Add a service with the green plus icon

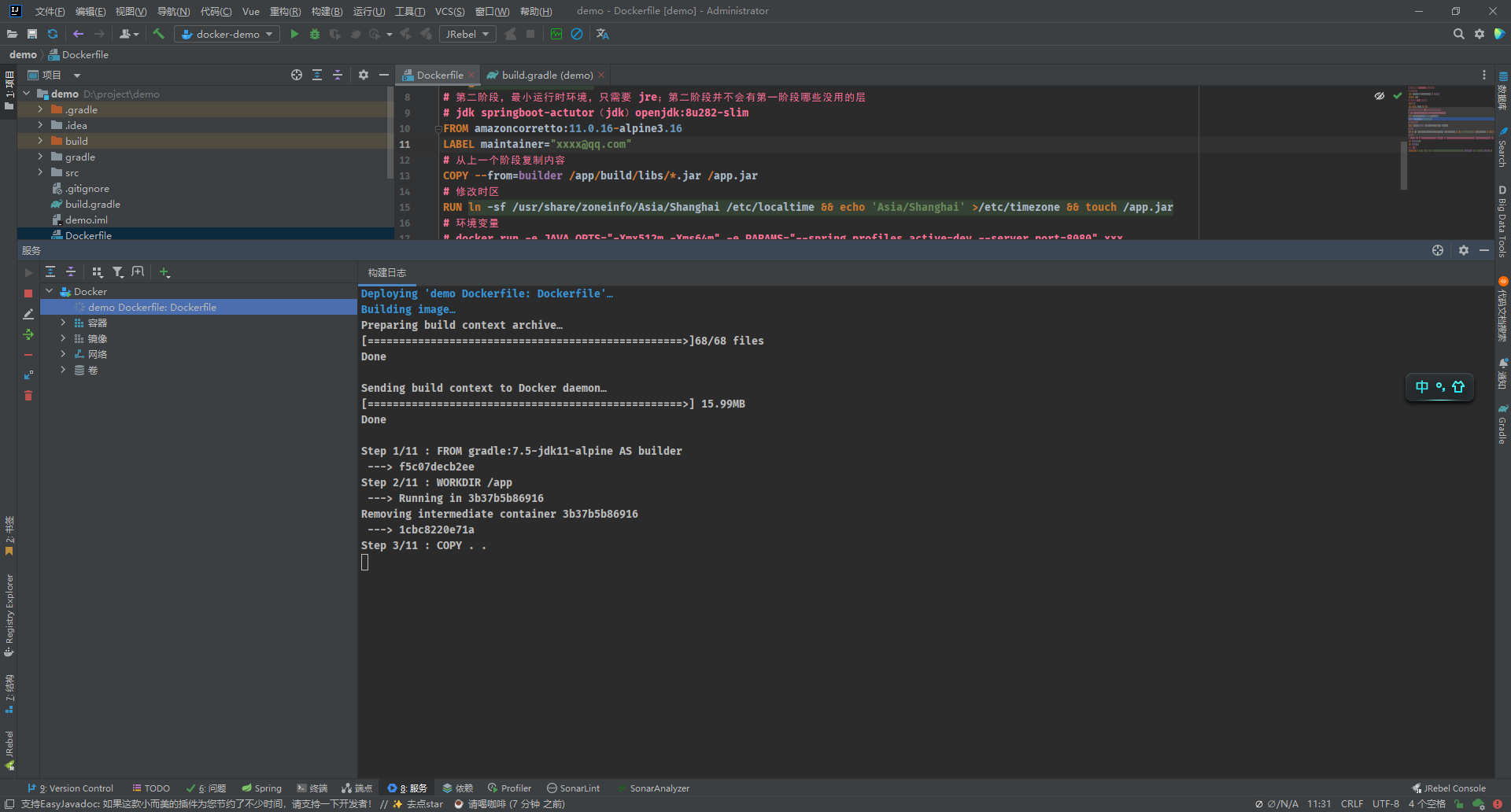(164, 271)
